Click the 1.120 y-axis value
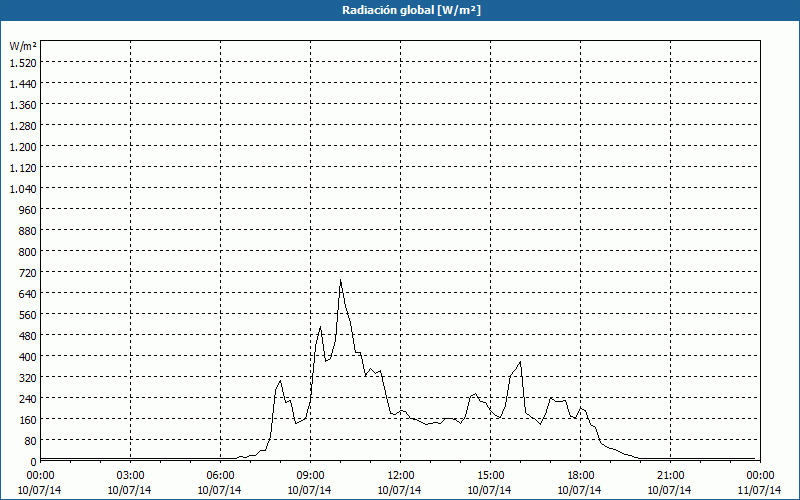The image size is (800, 500). [x=23, y=168]
